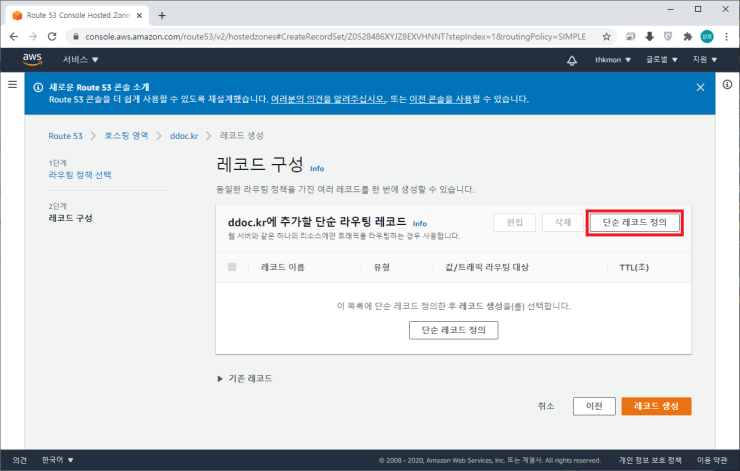This screenshot has height=471, width=740.
Task: Reload the page using the refresh icon
Action: tap(54, 35)
